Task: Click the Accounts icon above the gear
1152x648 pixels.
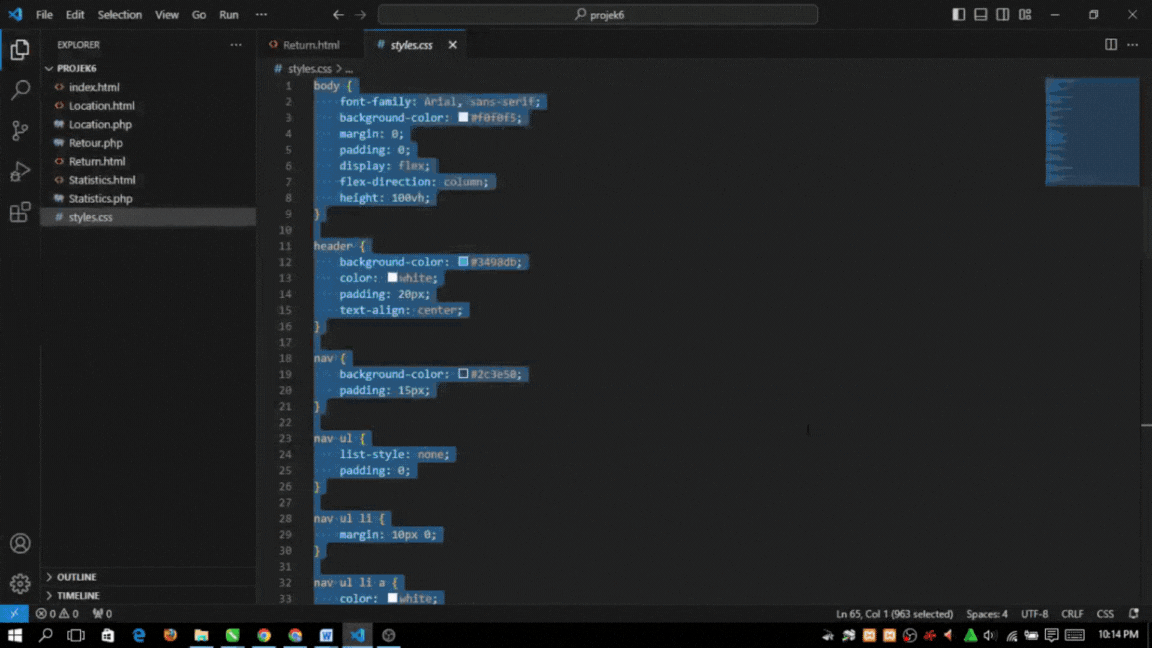Action: tap(20, 543)
